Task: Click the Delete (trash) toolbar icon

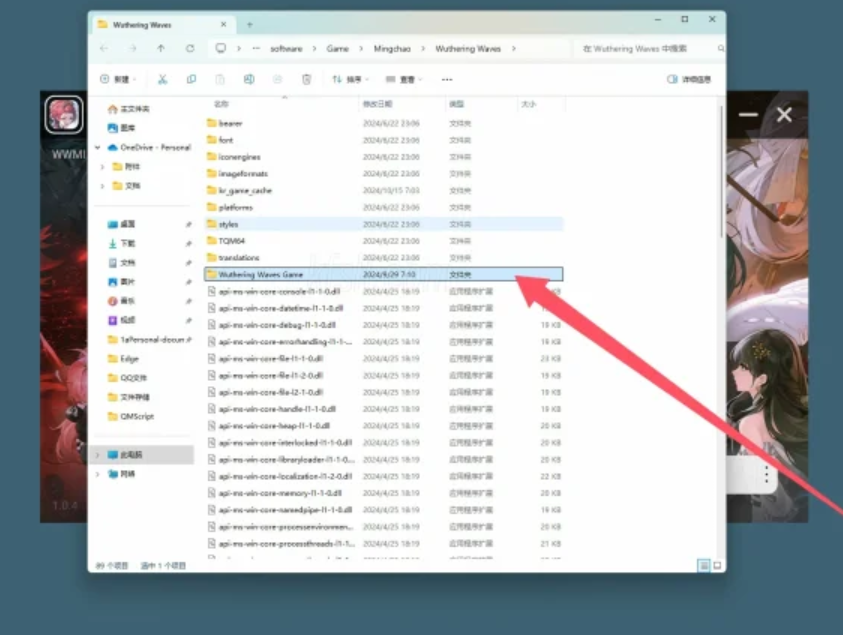Action: 305,80
